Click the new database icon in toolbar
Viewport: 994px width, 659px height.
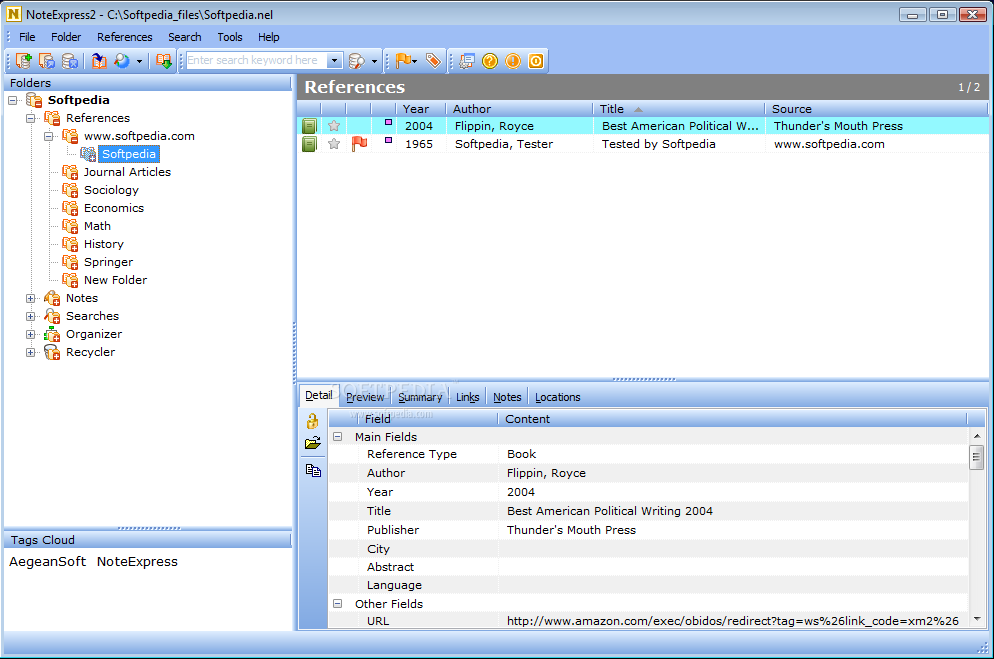point(23,61)
